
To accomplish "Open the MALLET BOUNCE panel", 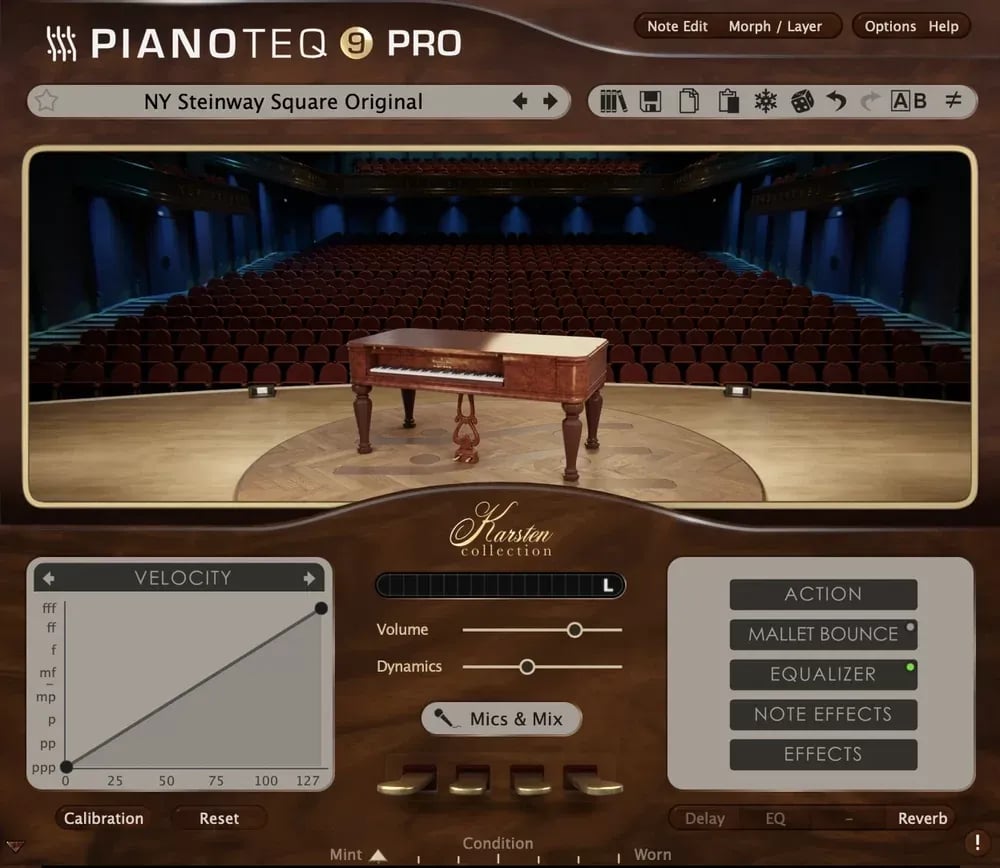I will [823, 635].
